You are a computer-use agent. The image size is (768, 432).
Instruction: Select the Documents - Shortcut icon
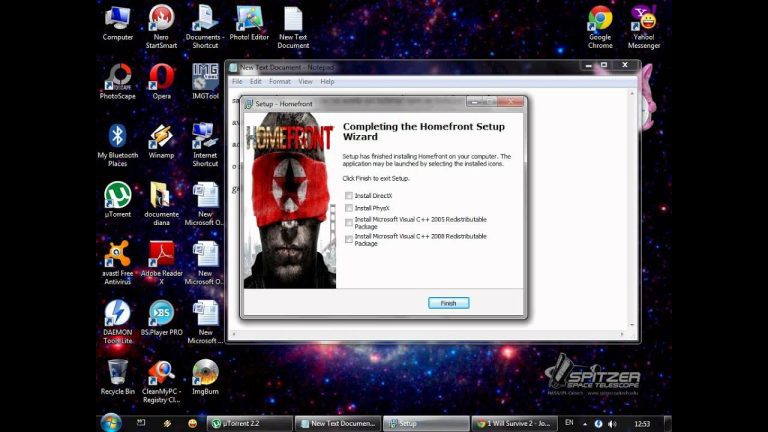point(205,26)
